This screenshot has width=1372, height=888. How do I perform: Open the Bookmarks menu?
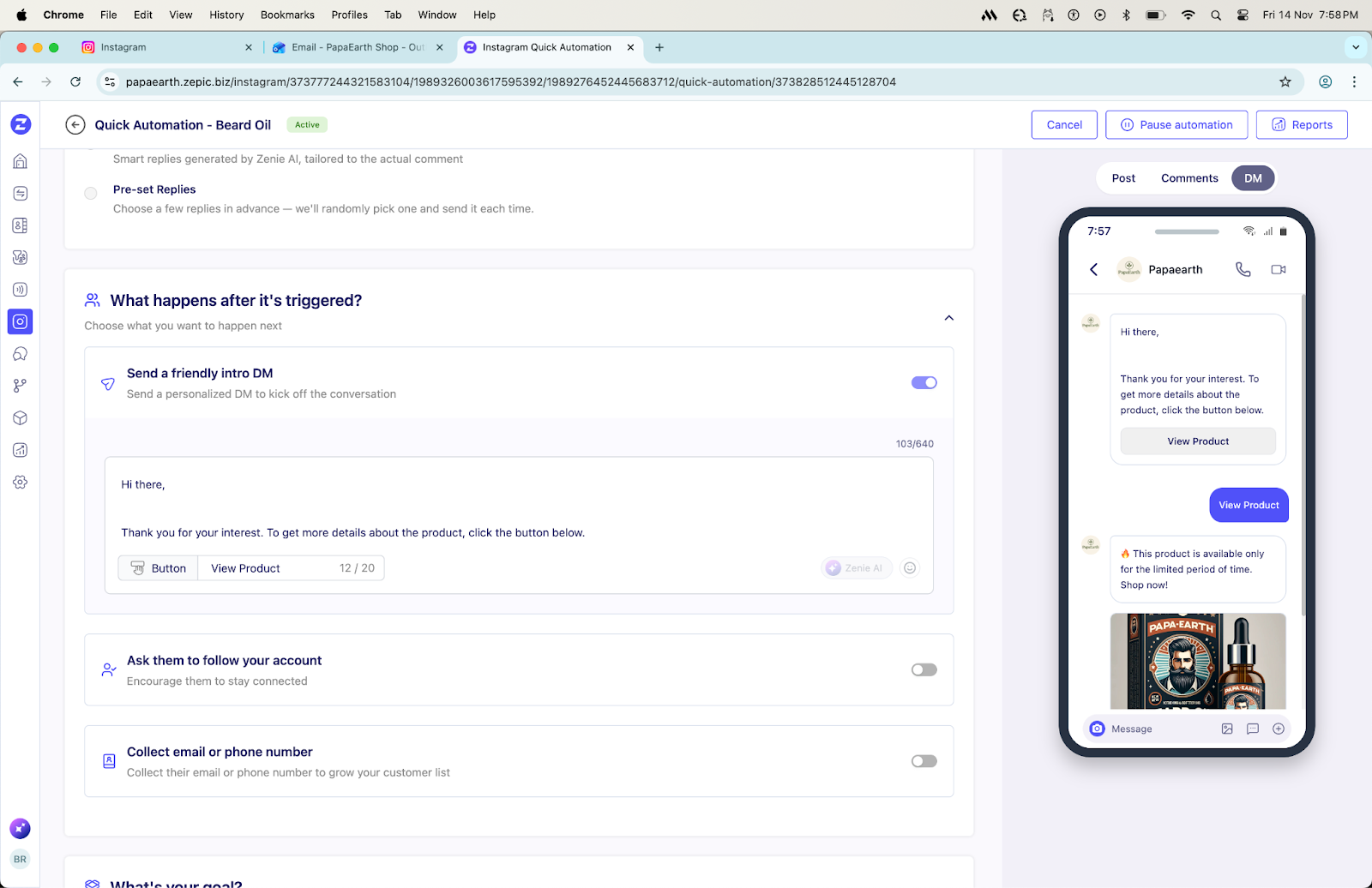pyautogui.click(x=287, y=15)
